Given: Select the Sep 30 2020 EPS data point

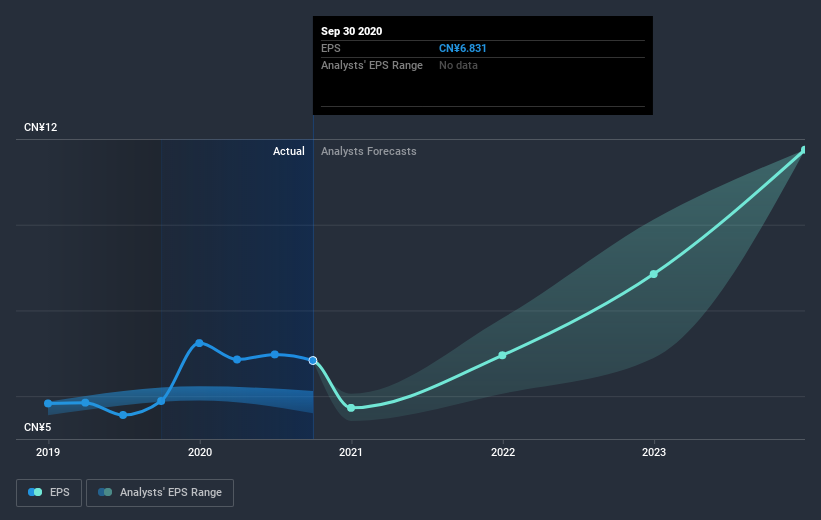Looking at the screenshot, I should point(313,360).
